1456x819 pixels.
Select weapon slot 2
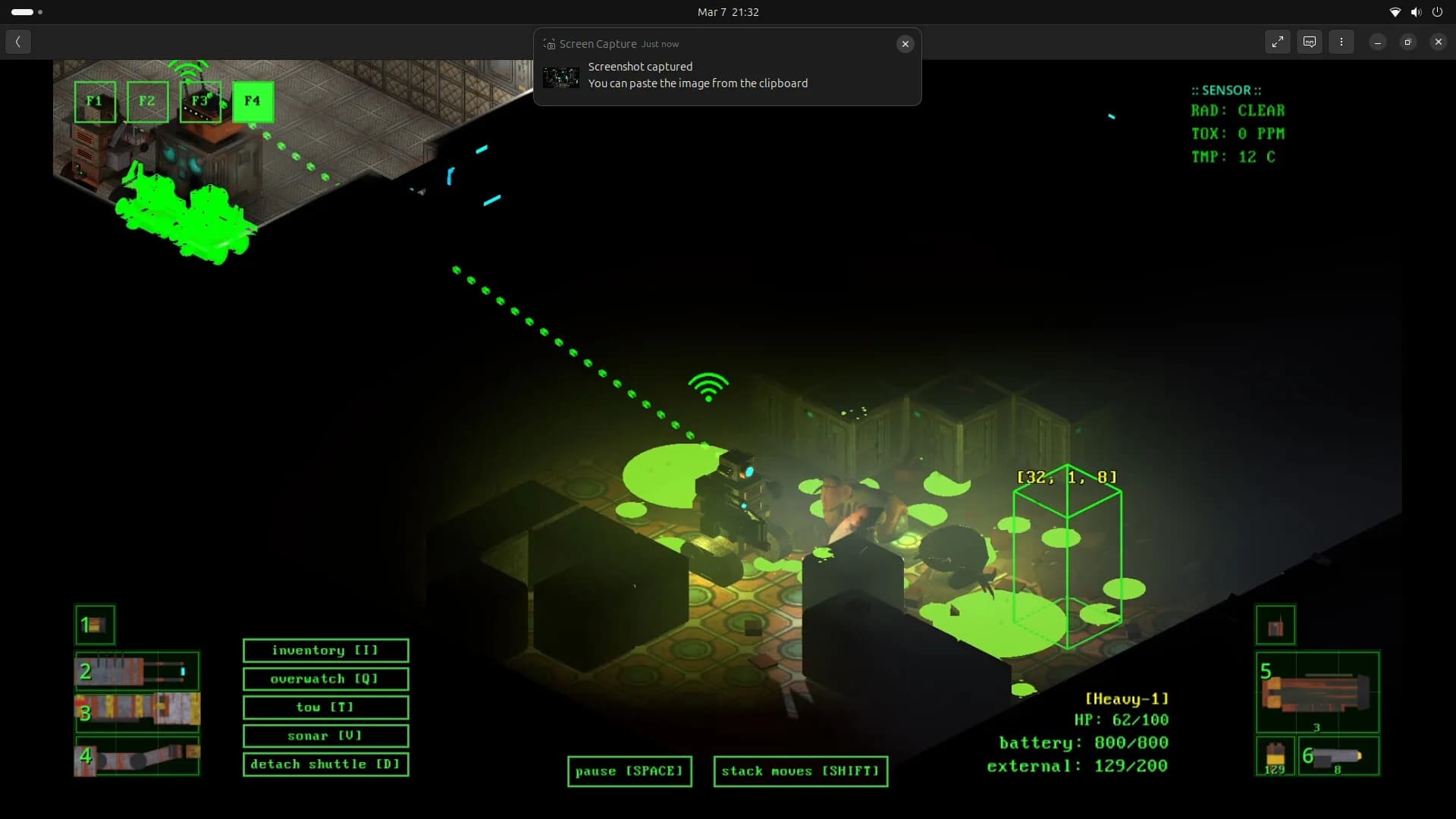pyautogui.click(x=137, y=671)
